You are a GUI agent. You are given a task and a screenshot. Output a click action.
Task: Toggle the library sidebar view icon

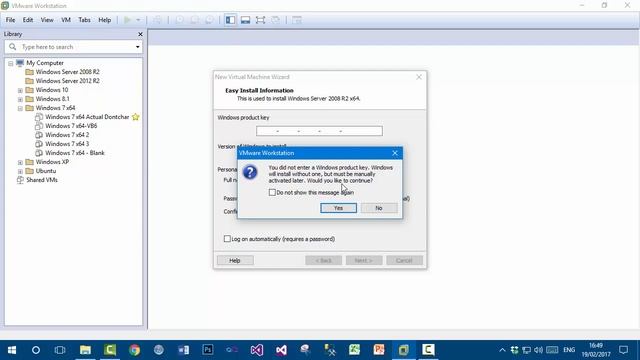tap(230, 20)
